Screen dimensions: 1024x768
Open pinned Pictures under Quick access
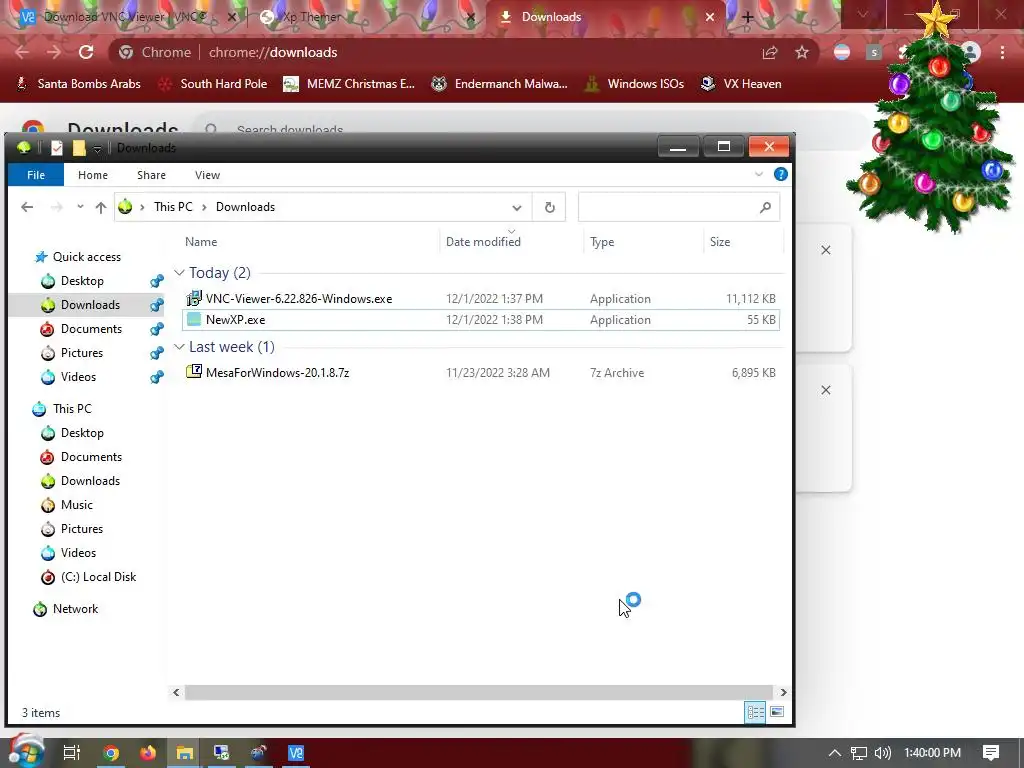click(82, 353)
